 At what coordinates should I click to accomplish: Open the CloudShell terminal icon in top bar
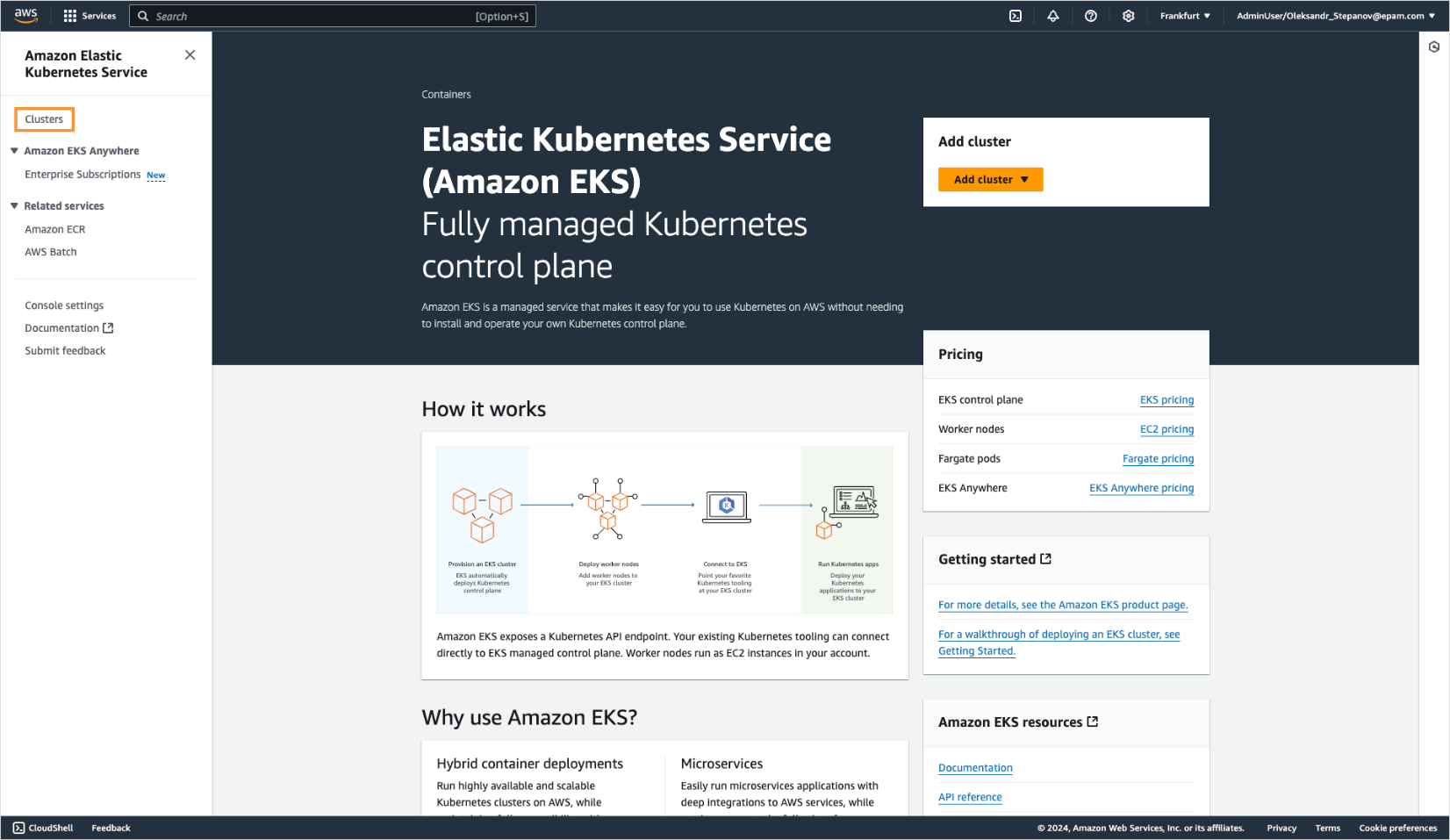pos(1016,15)
